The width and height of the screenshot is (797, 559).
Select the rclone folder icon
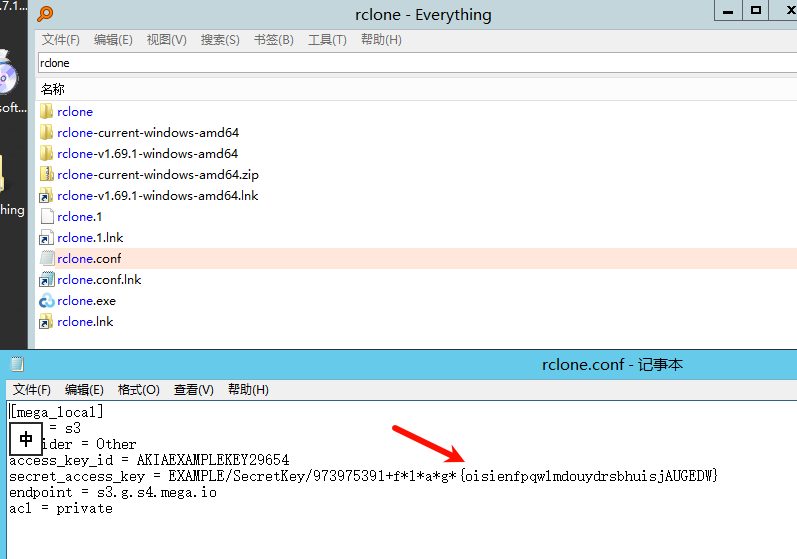pos(46,111)
